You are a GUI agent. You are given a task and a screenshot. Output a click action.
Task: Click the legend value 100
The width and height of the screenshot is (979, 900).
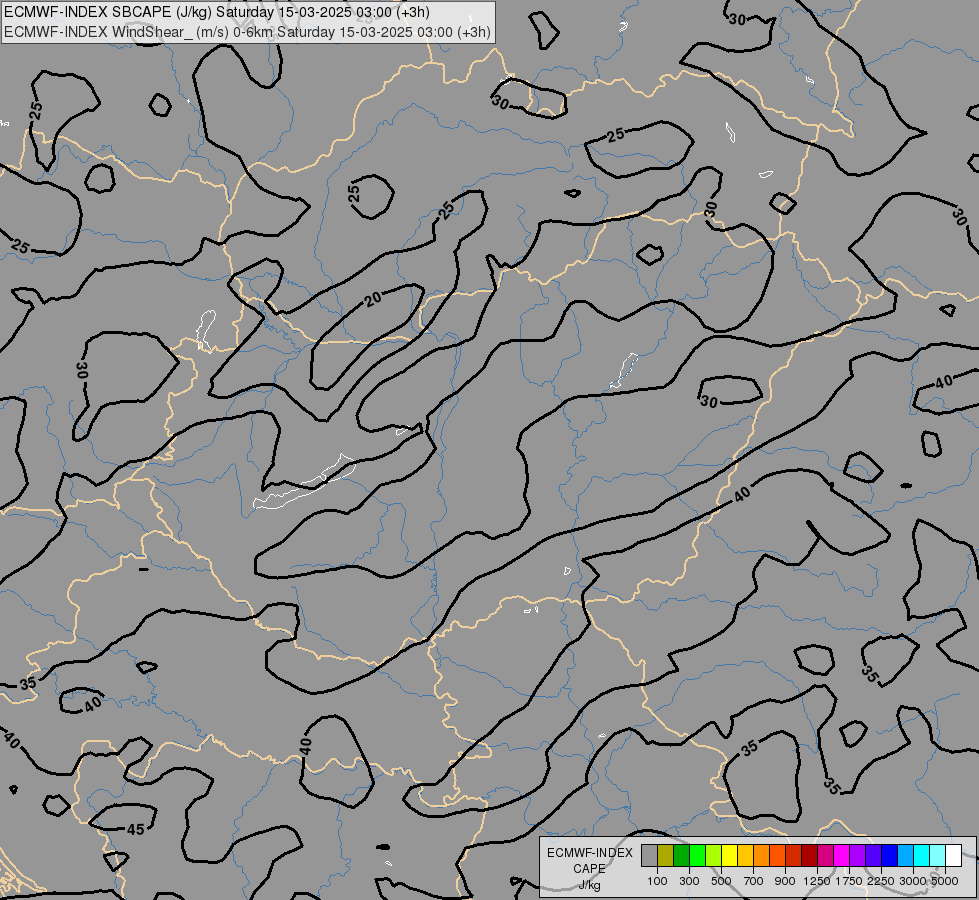tap(657, 881)
